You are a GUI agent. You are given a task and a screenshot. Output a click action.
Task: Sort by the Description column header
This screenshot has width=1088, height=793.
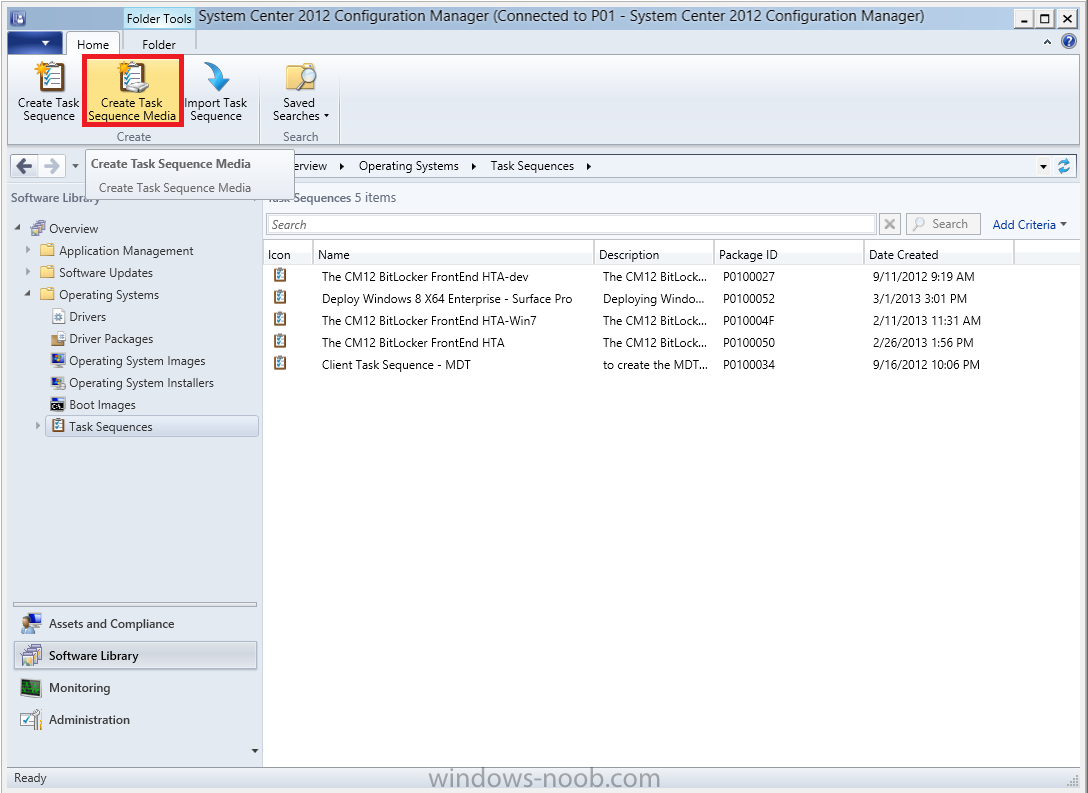[x=654, y=255]
